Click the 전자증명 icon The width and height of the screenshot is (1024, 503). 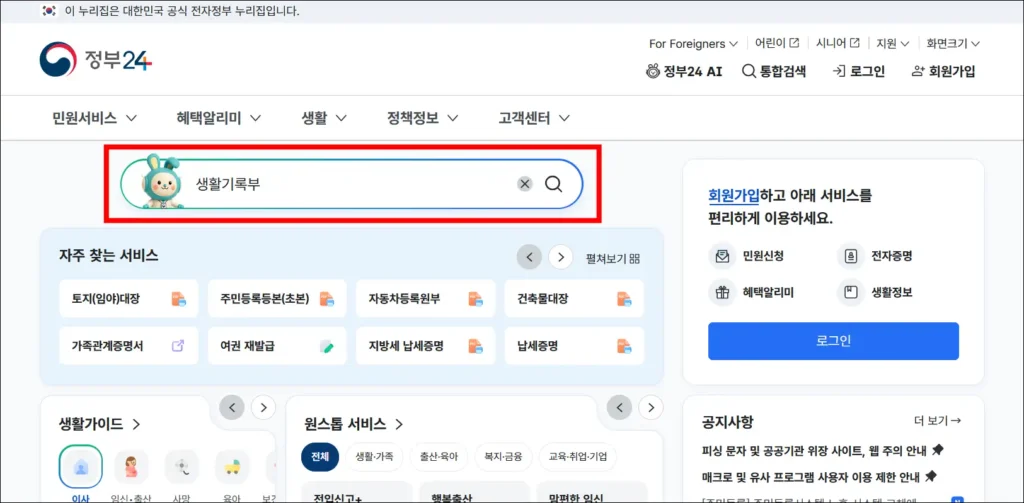point(850,256)
